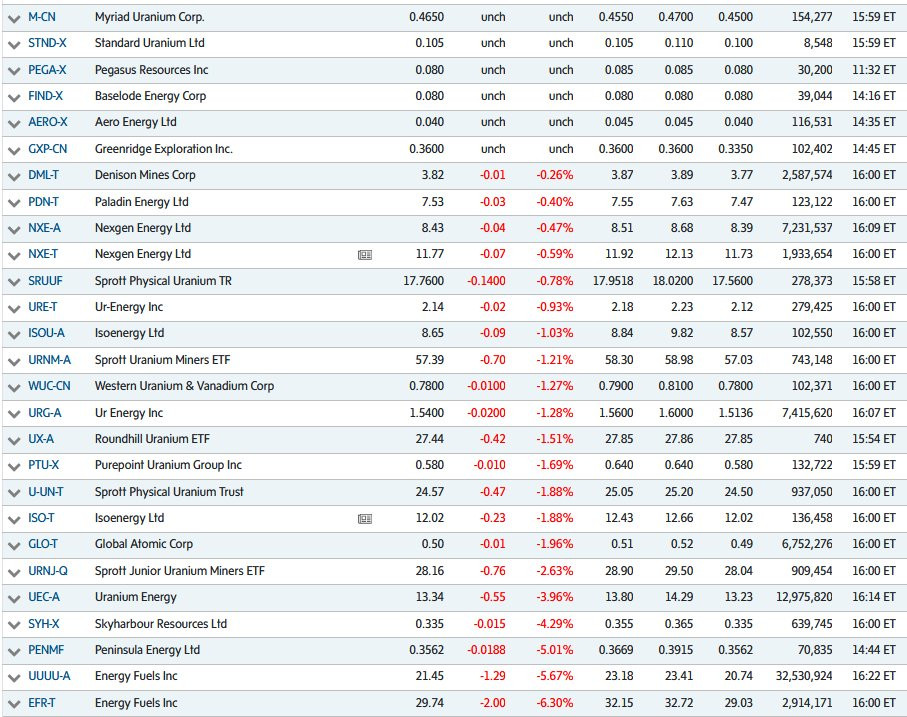The height and width of the screenshot is (717, 907).
Task: Open the DML-T ticker link
Action: pyautogui.click(x=43, y=175)
